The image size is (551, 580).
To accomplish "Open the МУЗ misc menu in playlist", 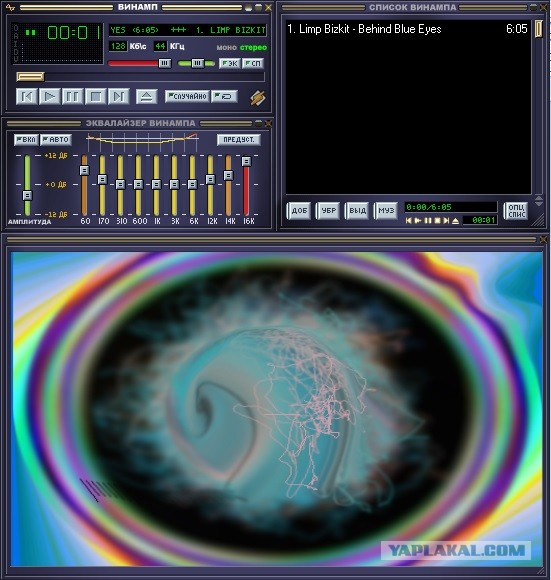I will [386, 211].
